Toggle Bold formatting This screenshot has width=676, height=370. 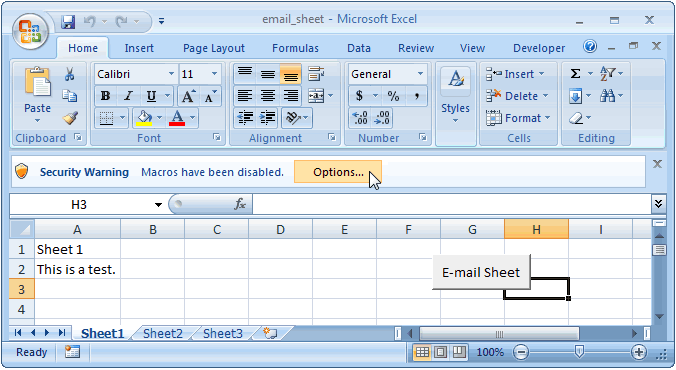(x=105, y=96)
